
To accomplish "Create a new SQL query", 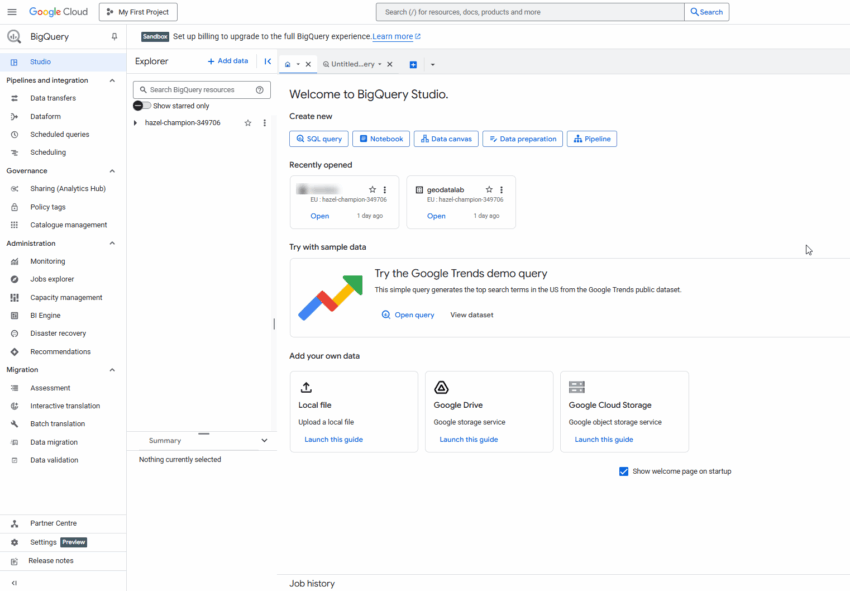I will (318, 139).
